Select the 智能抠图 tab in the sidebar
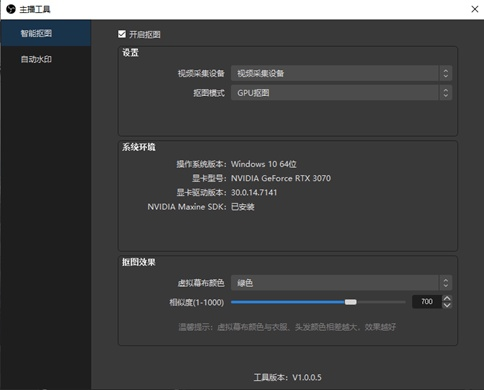The image size is (484, 390). [x=46, y=33]
